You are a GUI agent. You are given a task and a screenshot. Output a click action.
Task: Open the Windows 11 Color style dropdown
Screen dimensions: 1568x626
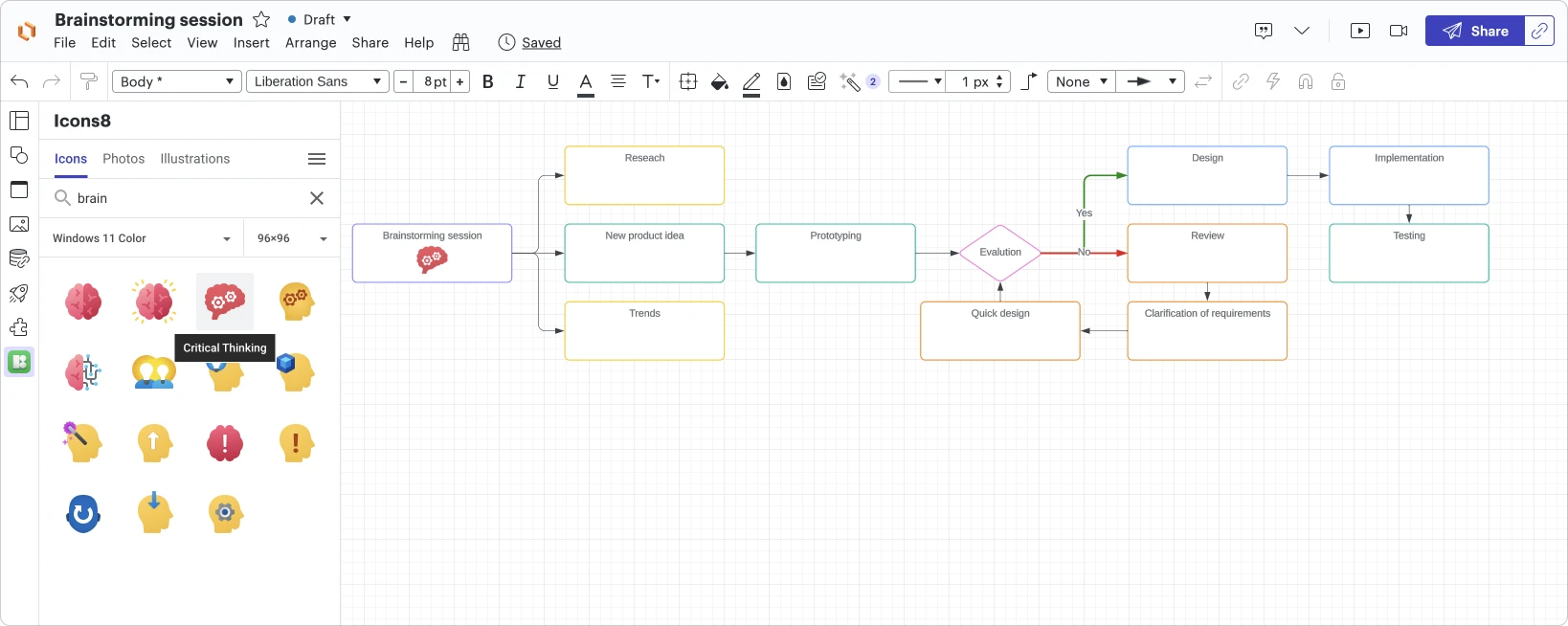click(142, 238)
